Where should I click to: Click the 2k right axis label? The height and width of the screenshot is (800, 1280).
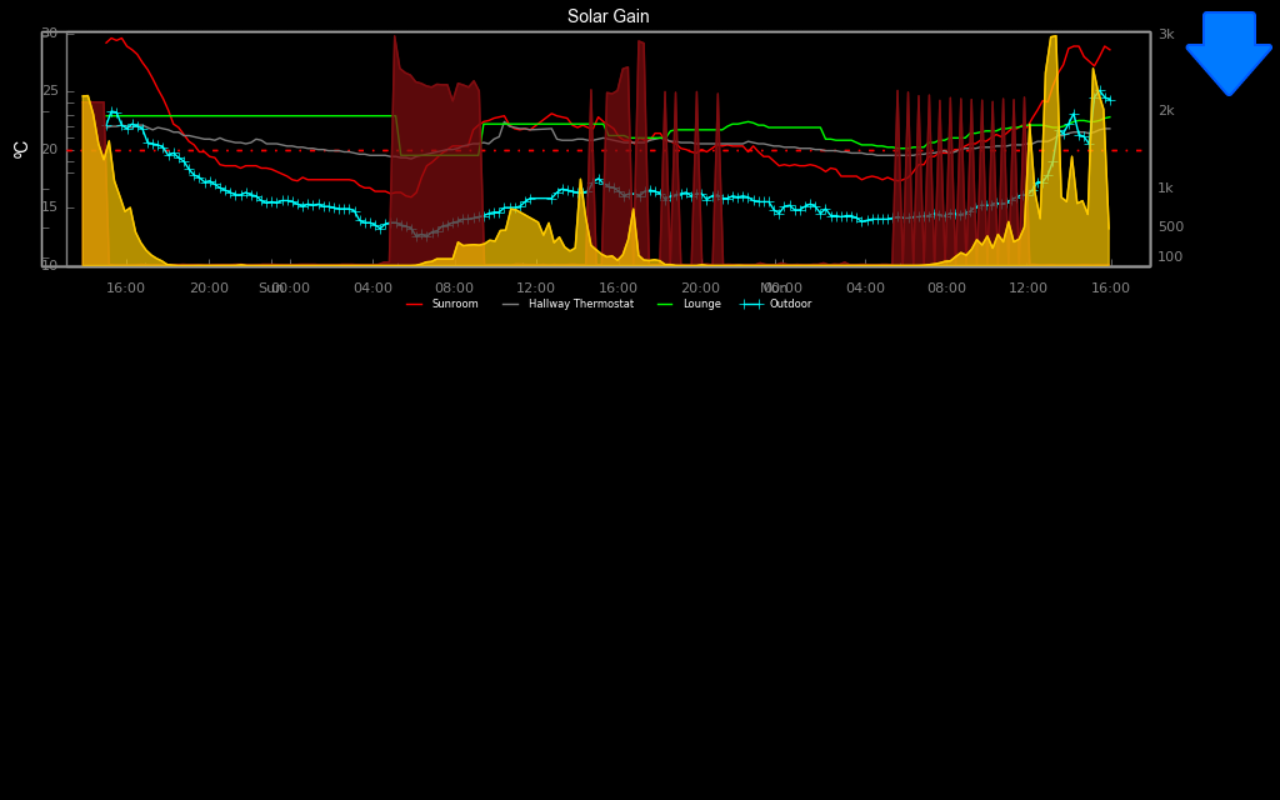click(x=1166, y=110)
